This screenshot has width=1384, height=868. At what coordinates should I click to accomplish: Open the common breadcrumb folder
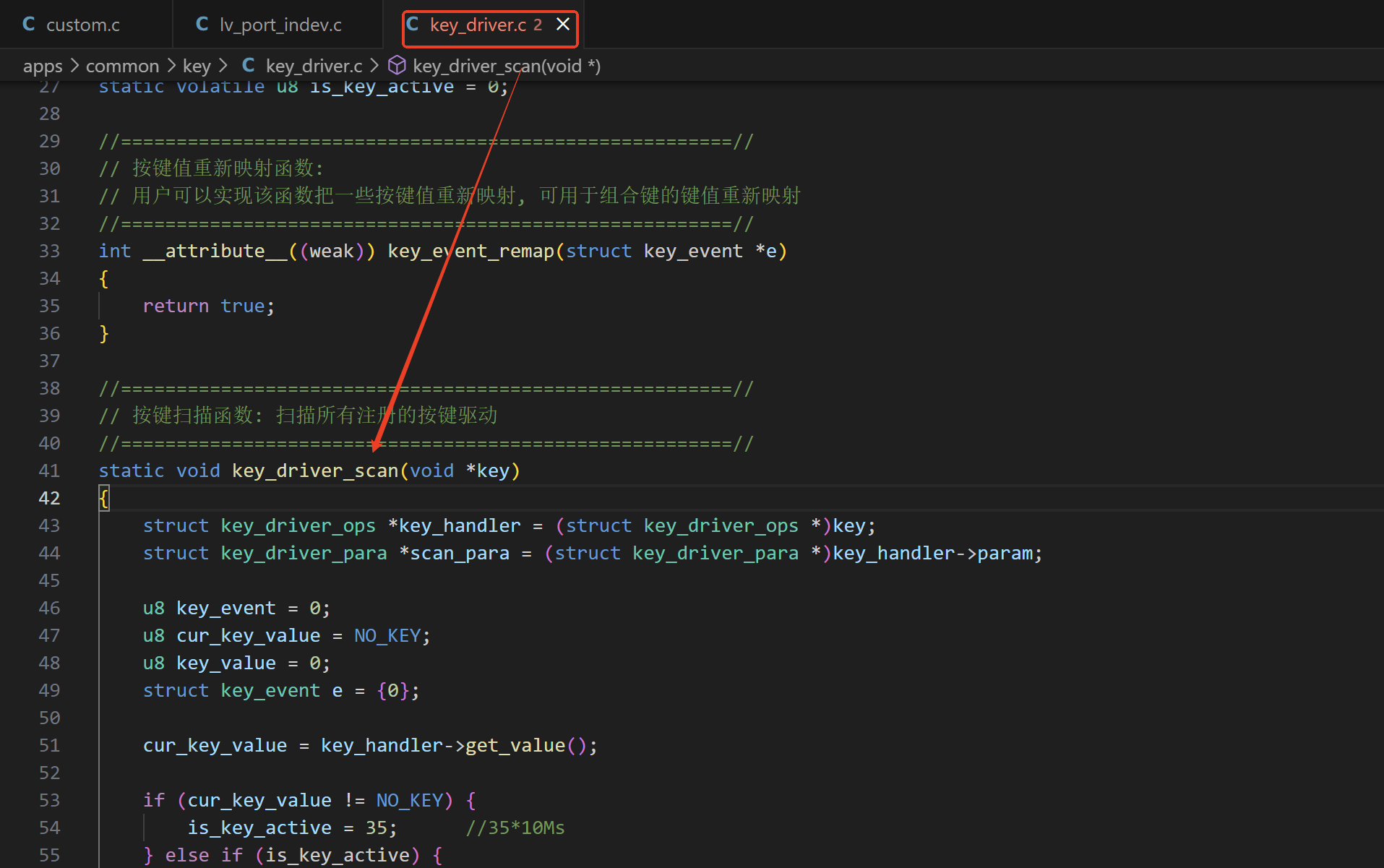coord(122,66)
